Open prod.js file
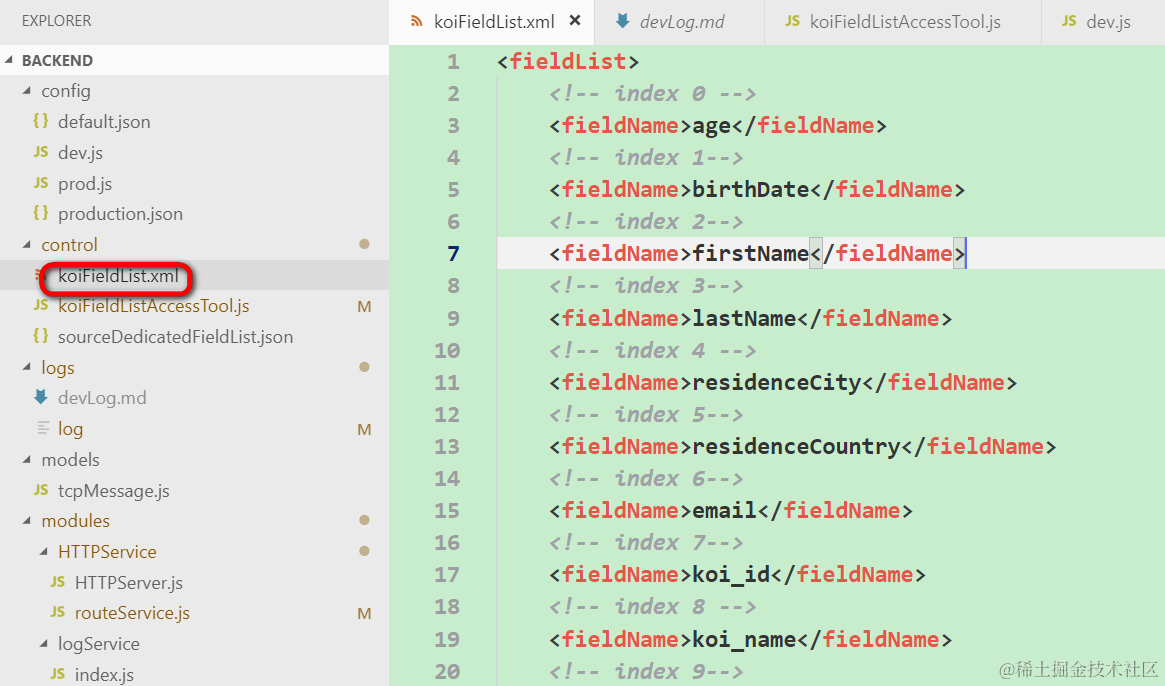Screen dimensions: 1165x686 pos(85,184)
